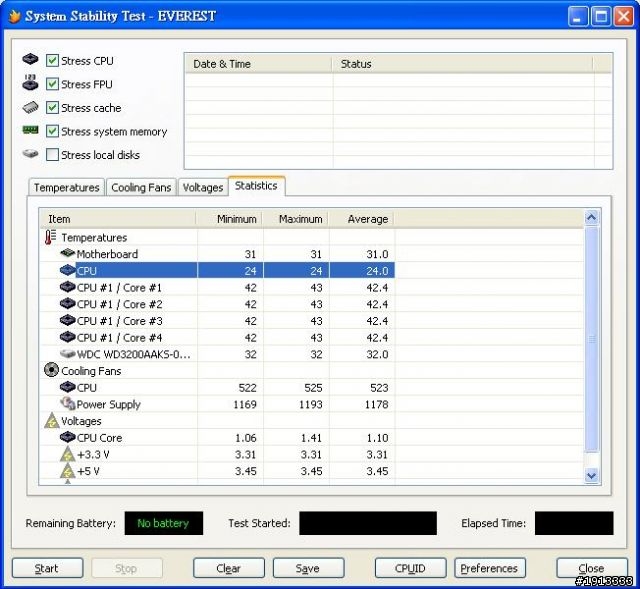
Task: Click the Date & Time column header
Action: pyautogui.click(x=258, y=64)
